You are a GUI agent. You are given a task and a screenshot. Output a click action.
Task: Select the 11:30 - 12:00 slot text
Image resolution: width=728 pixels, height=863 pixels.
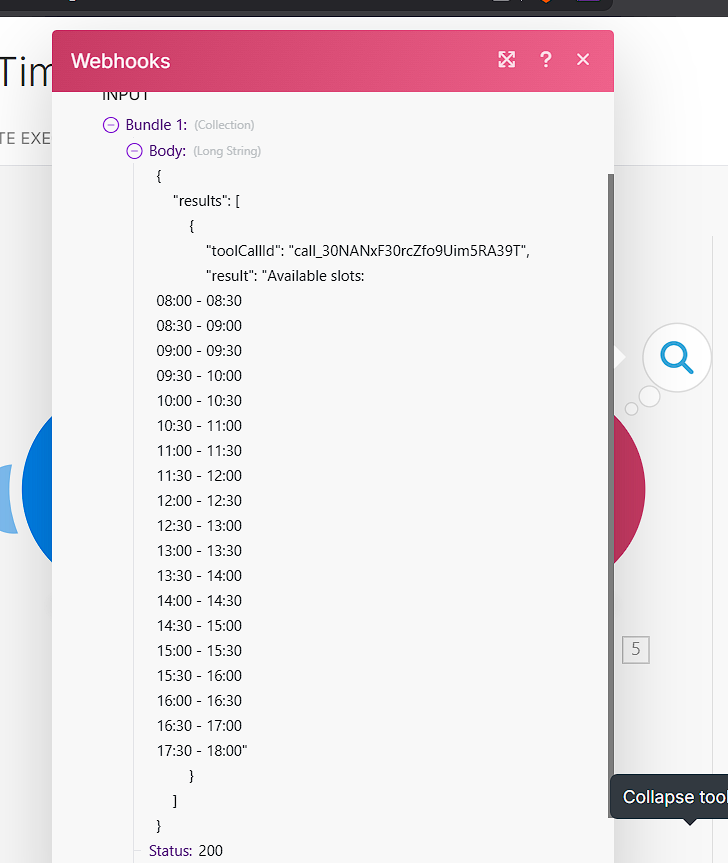tap(199, 476)
